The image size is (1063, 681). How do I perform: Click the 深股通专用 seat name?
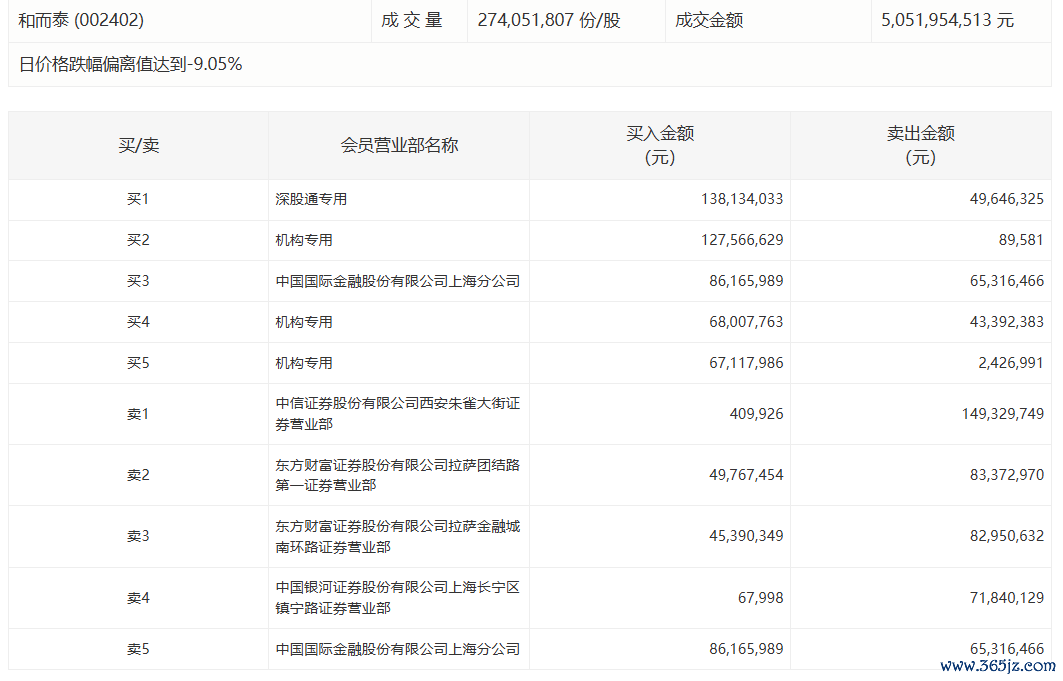point(311,199)
